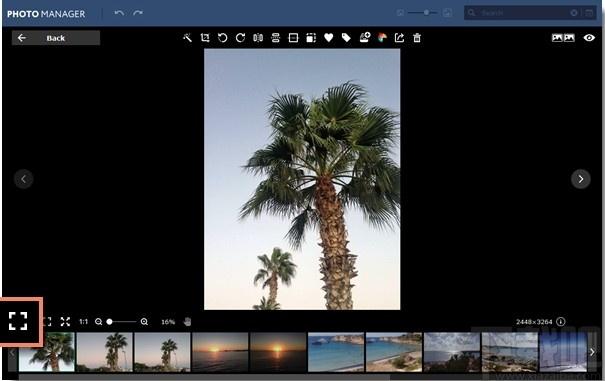
Task: Click the search magnifier icon
Action: coord(471,13)
